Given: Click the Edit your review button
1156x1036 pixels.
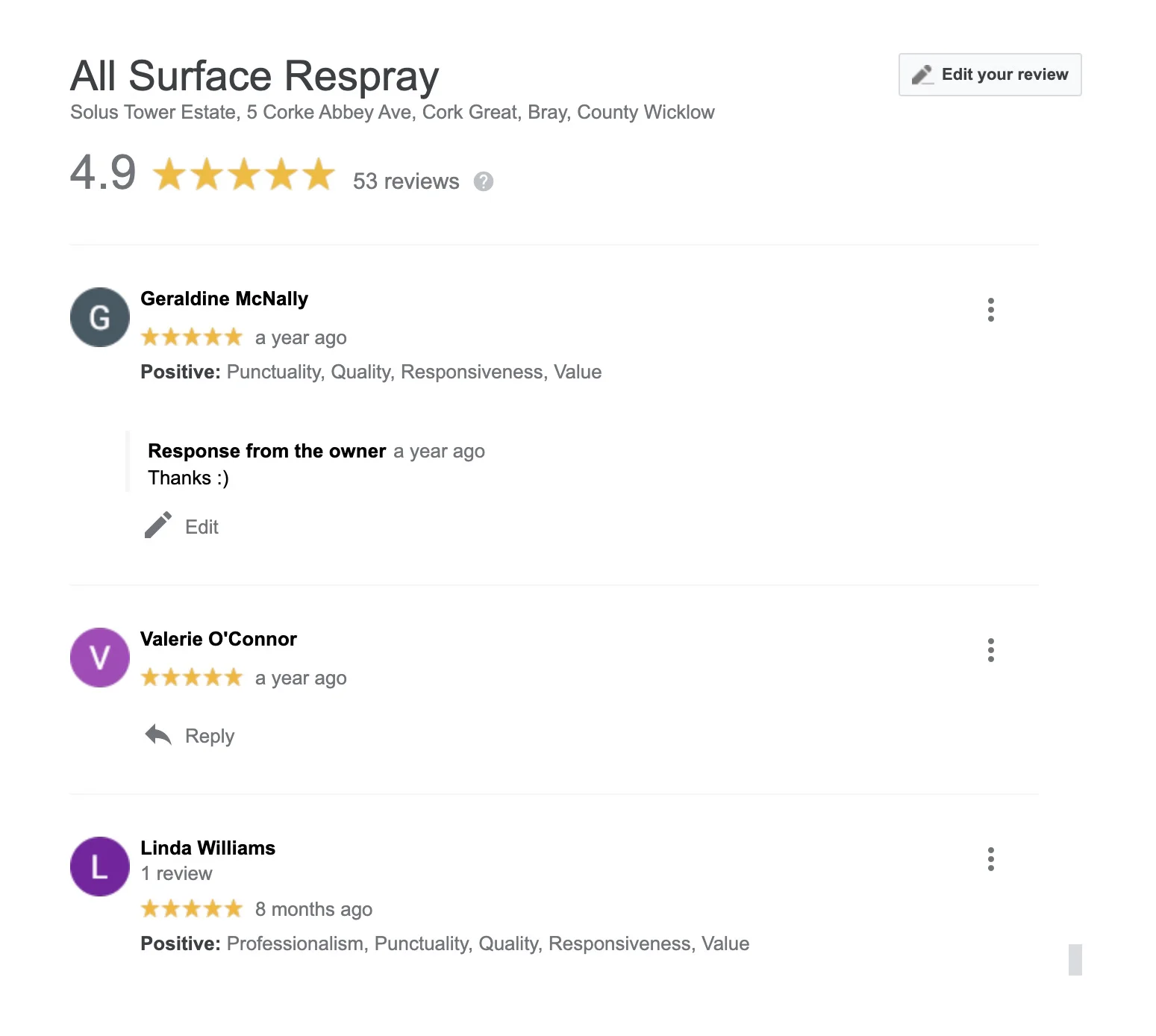Looking at the screenshot, I should coord(990,75).
